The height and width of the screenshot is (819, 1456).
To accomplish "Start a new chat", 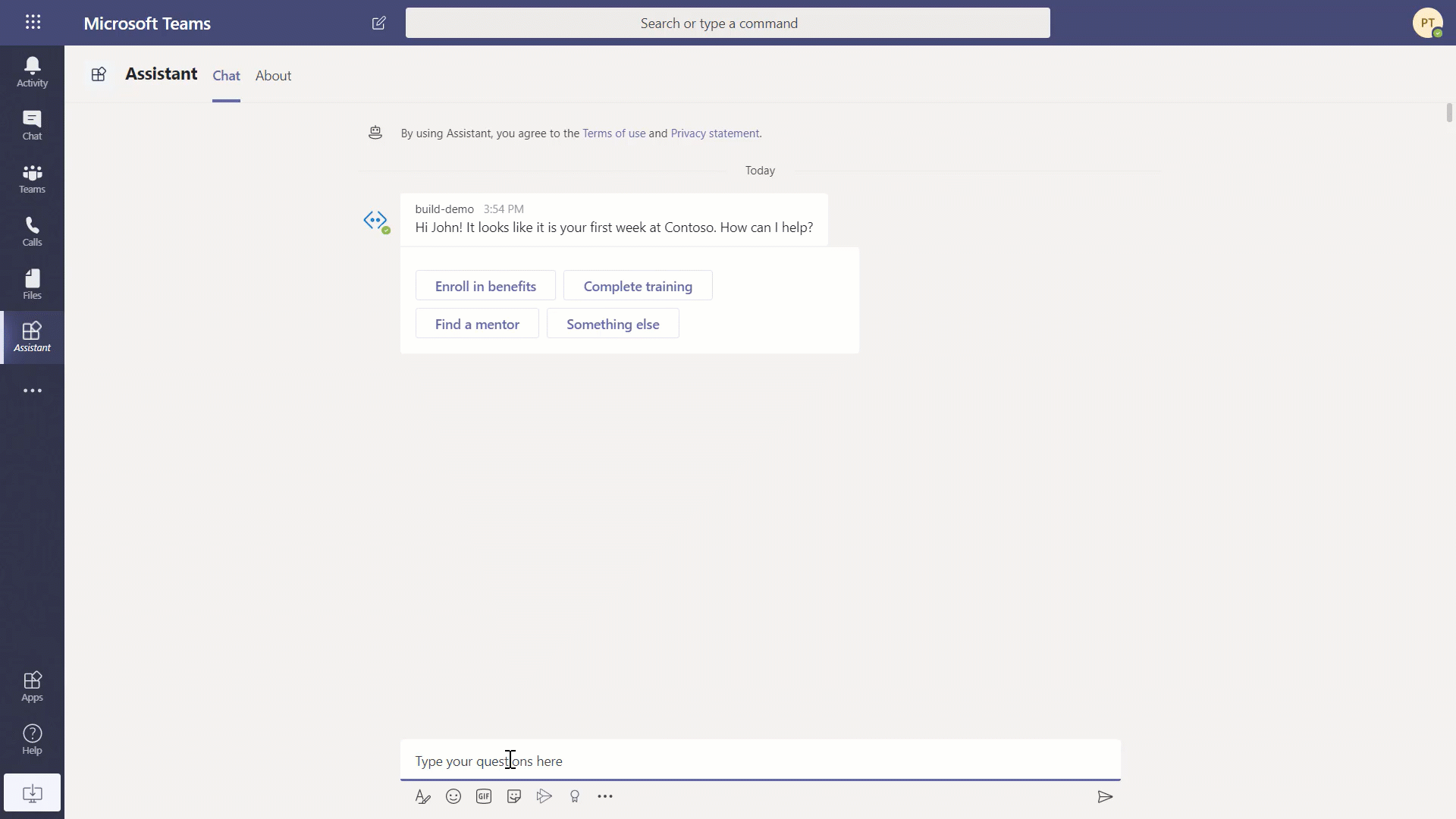I will click(380, 23).
